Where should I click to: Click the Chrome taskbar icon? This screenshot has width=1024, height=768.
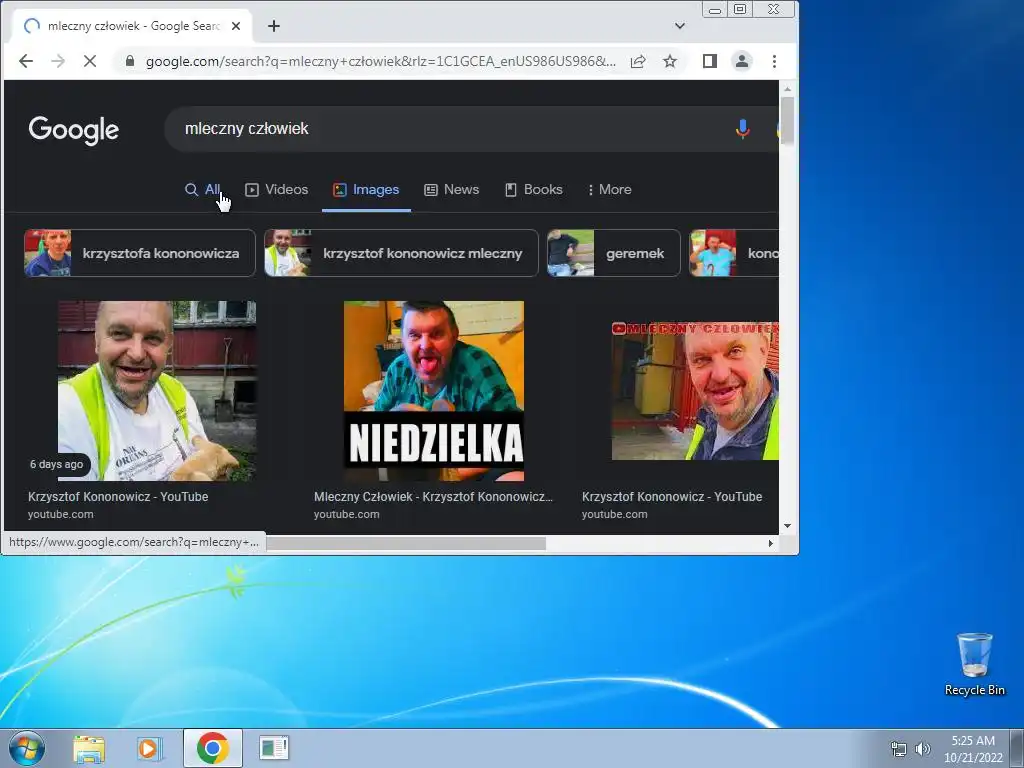[x=212, y=748]
